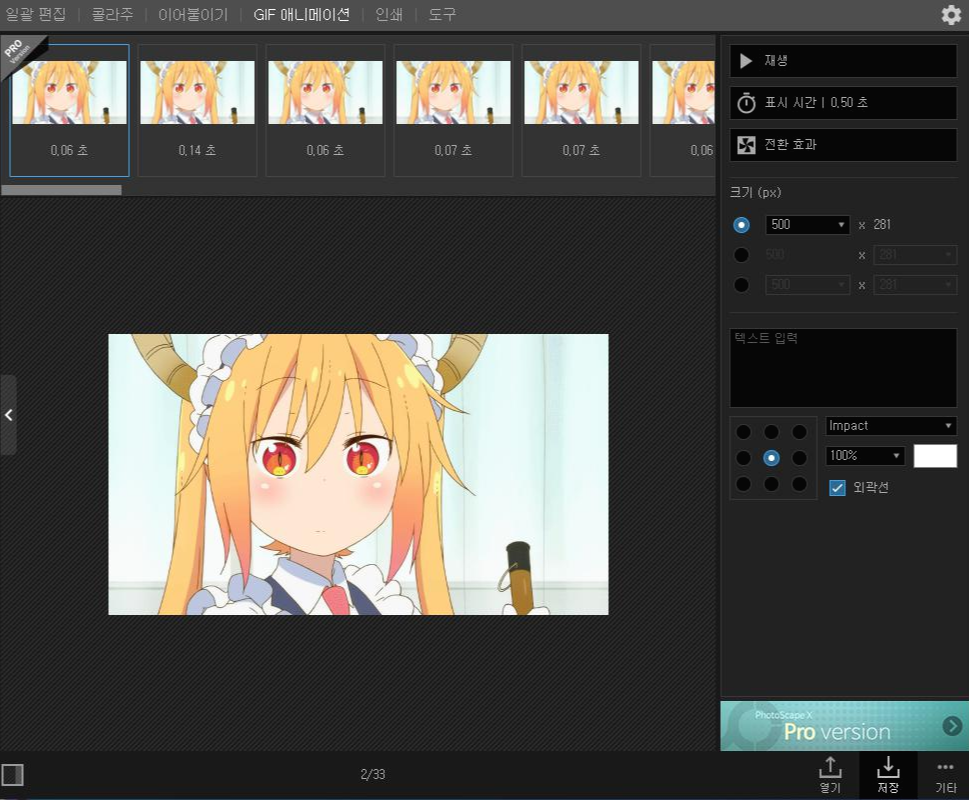969x800 pixels.
Task: Set text position to bottom-right
Action: (x=799, y=484)
